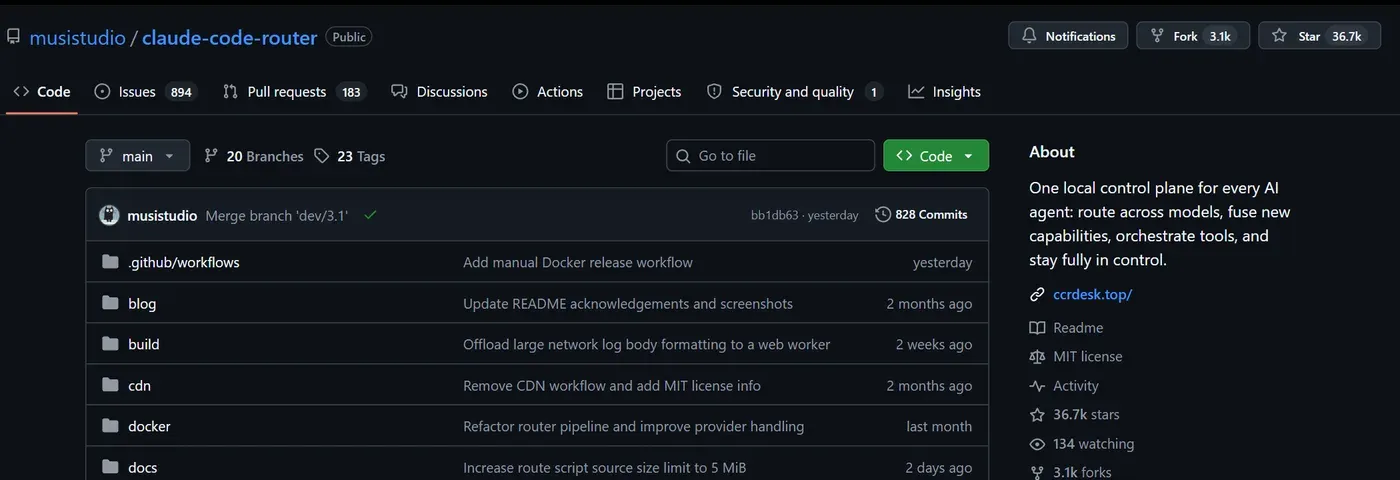Click the eye icon beside 134 watching
The height and width of the screenshot is (480, 1400).
[1037, 444]
